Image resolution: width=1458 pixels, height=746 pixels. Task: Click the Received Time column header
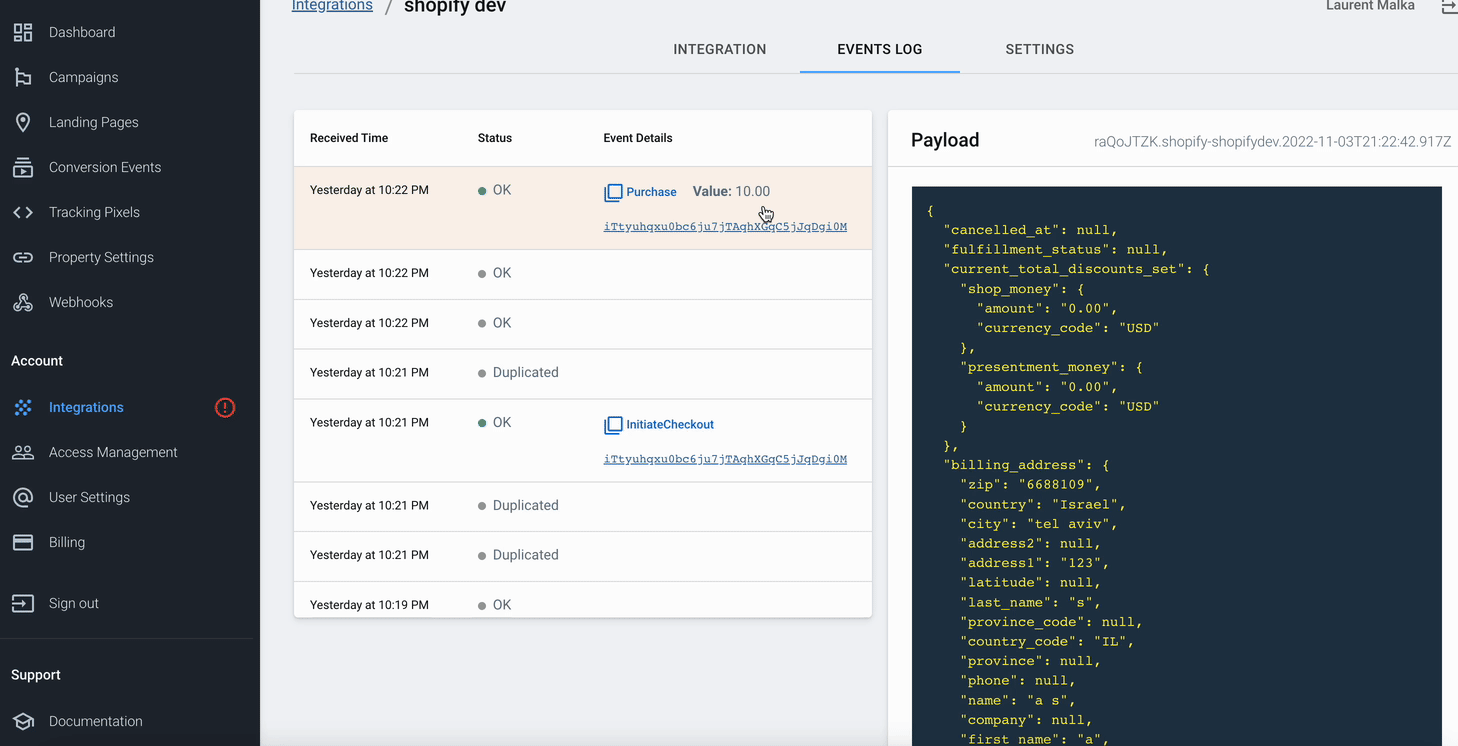point(349,138)
